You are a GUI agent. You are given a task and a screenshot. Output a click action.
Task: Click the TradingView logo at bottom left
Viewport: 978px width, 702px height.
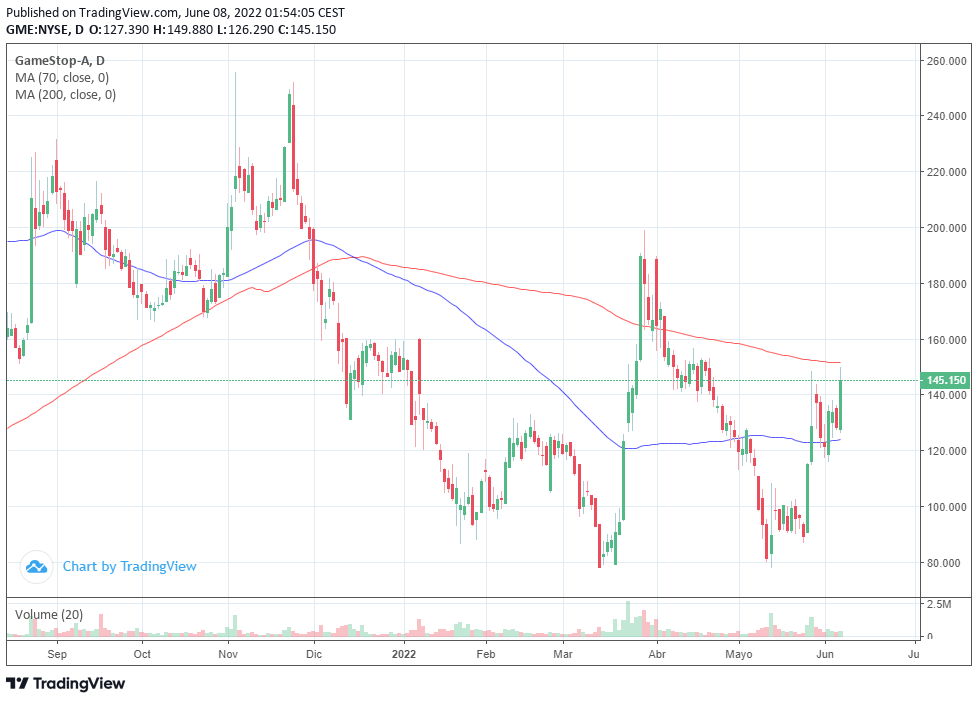coord(65,684)
